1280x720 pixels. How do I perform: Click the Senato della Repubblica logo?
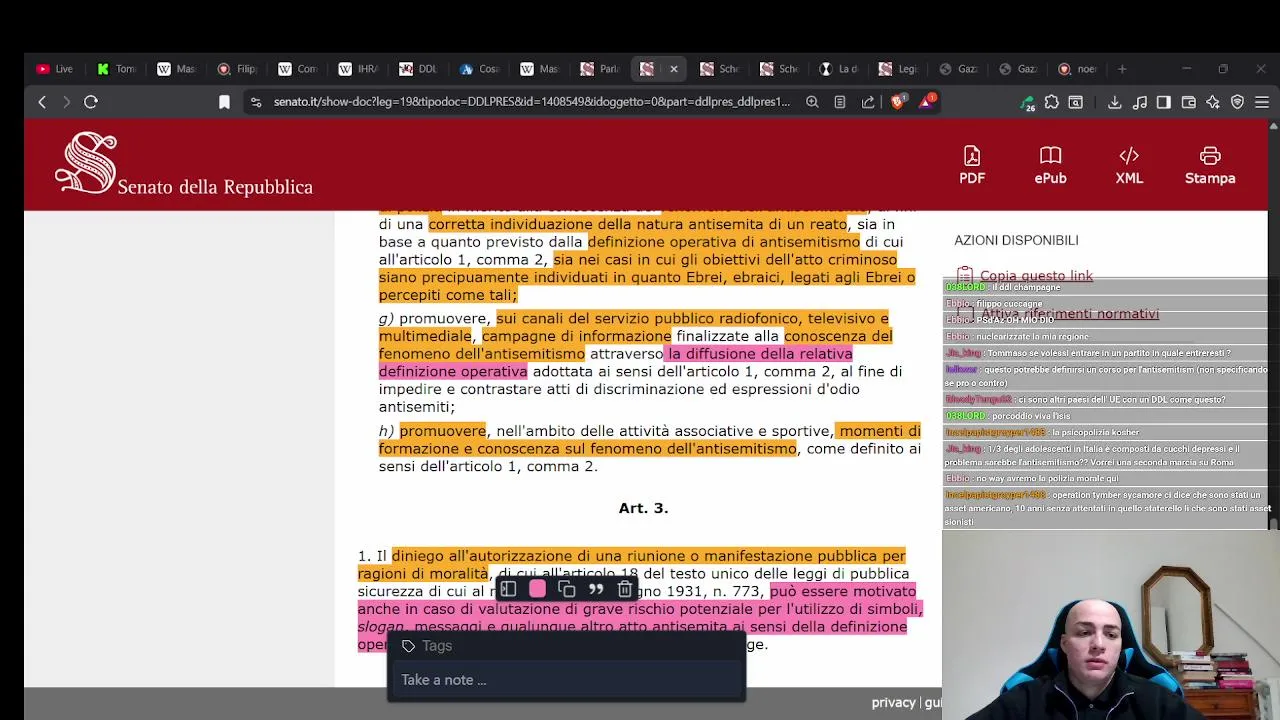pyautogui.click(x=184, y=164)
